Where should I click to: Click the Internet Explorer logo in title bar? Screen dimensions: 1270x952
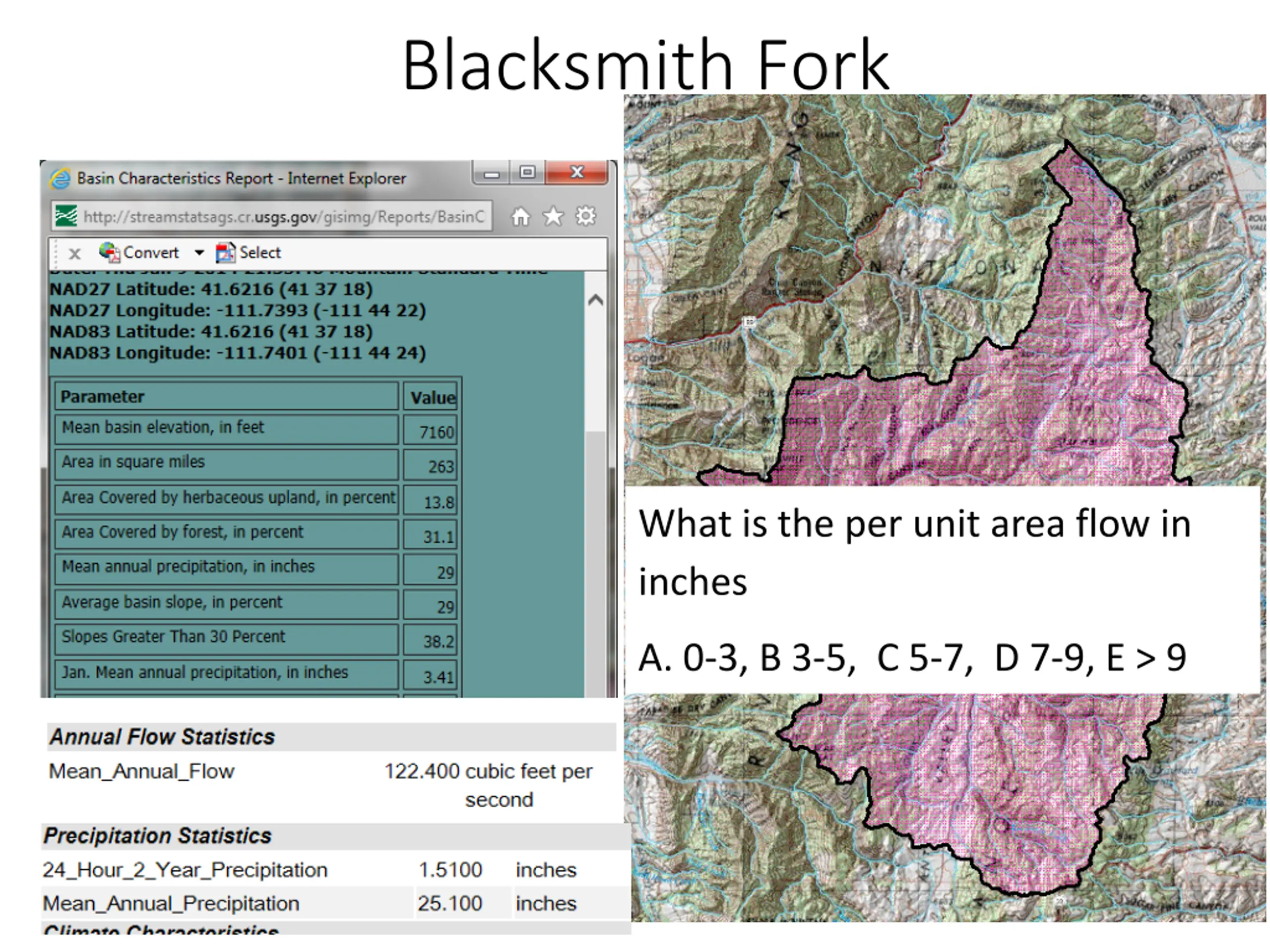point(61,179)
